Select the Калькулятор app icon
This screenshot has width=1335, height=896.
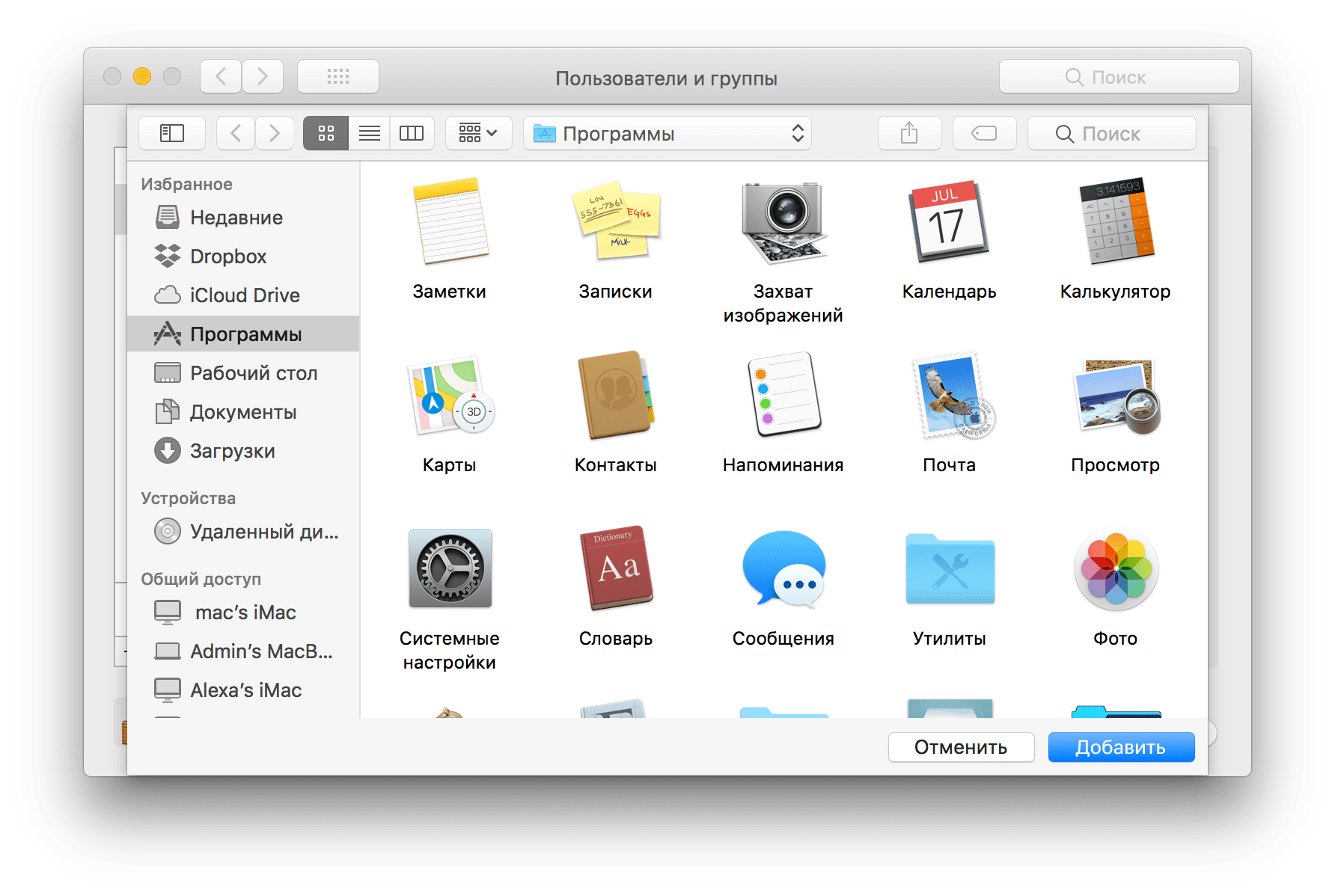point(1116,221)
